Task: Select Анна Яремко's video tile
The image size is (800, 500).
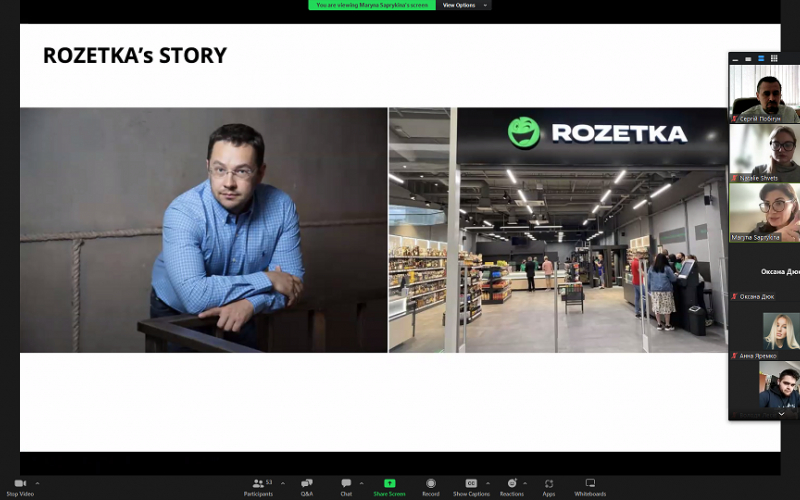Action: [x=764, y=332]
